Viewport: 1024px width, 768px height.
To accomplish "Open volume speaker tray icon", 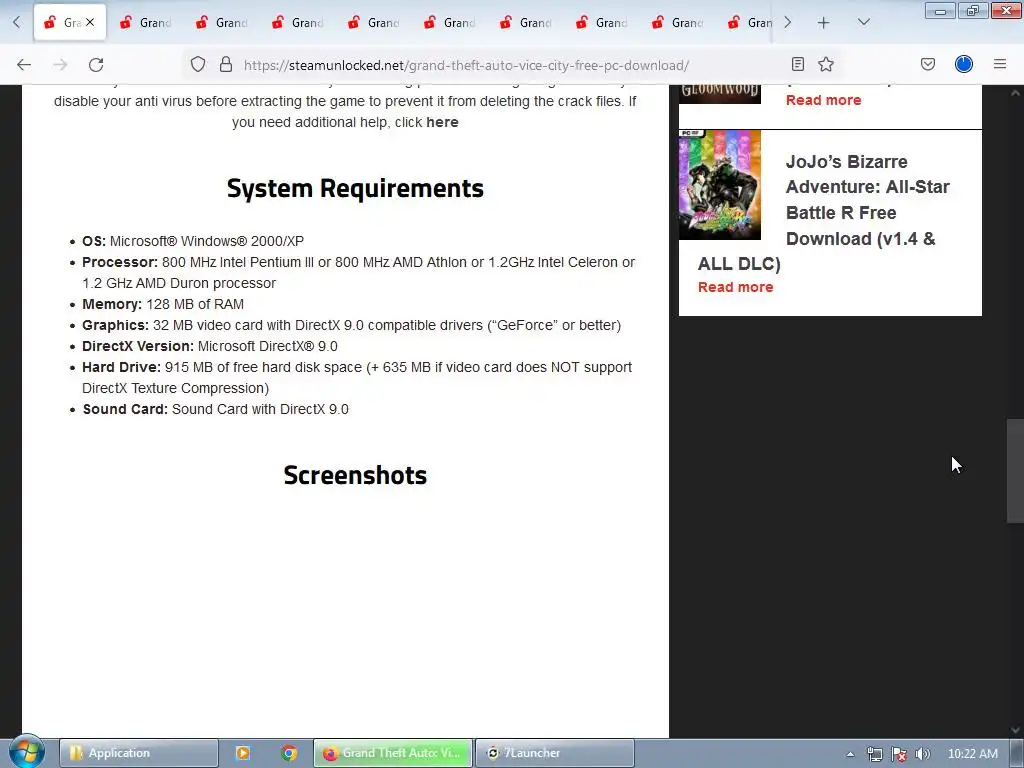I will pos(923,754).
